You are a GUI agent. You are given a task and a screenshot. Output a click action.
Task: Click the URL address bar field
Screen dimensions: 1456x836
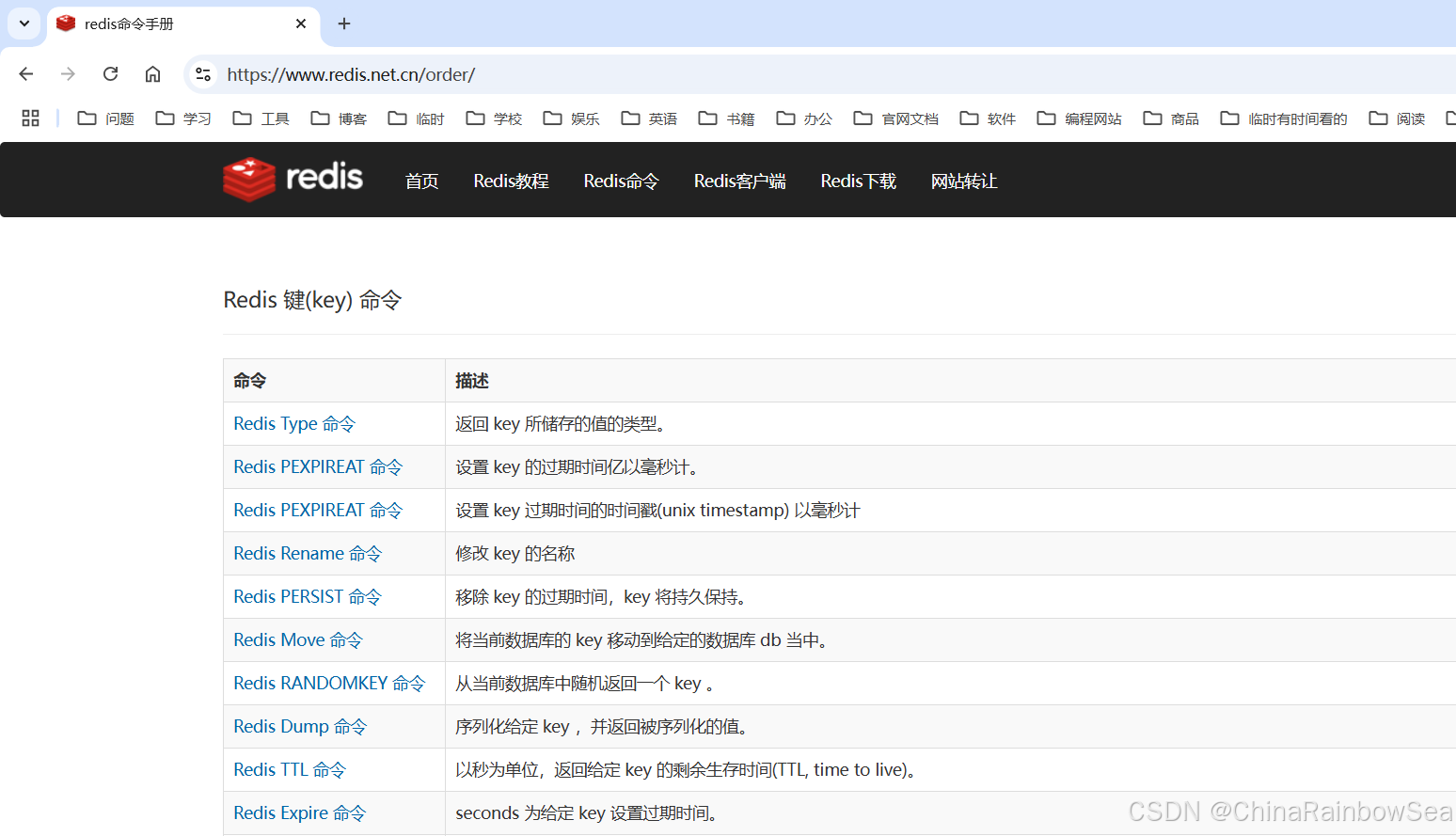752,74
